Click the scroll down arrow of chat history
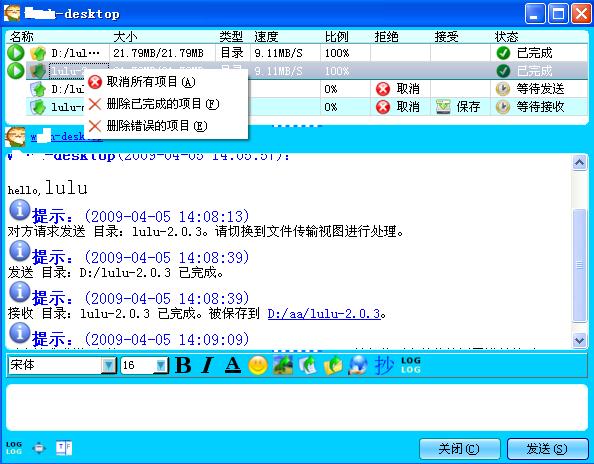 tap(580, 340)
